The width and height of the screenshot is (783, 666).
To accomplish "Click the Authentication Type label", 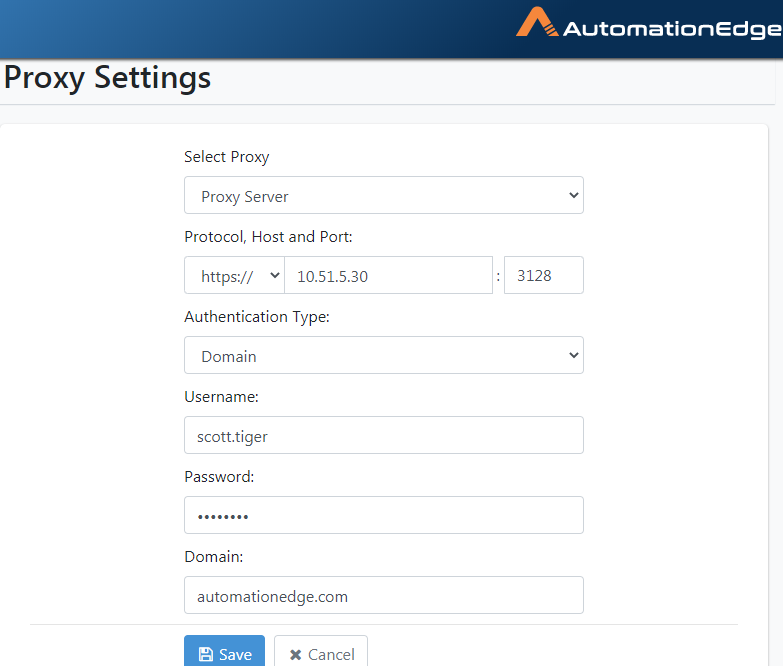I will tap(257, 317).
